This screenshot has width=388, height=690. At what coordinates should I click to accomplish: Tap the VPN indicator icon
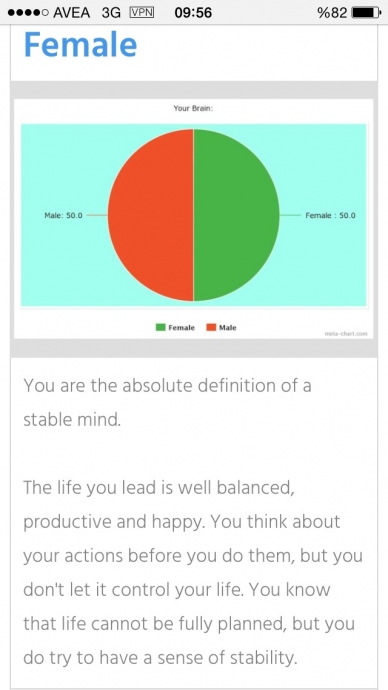point(142,12)
